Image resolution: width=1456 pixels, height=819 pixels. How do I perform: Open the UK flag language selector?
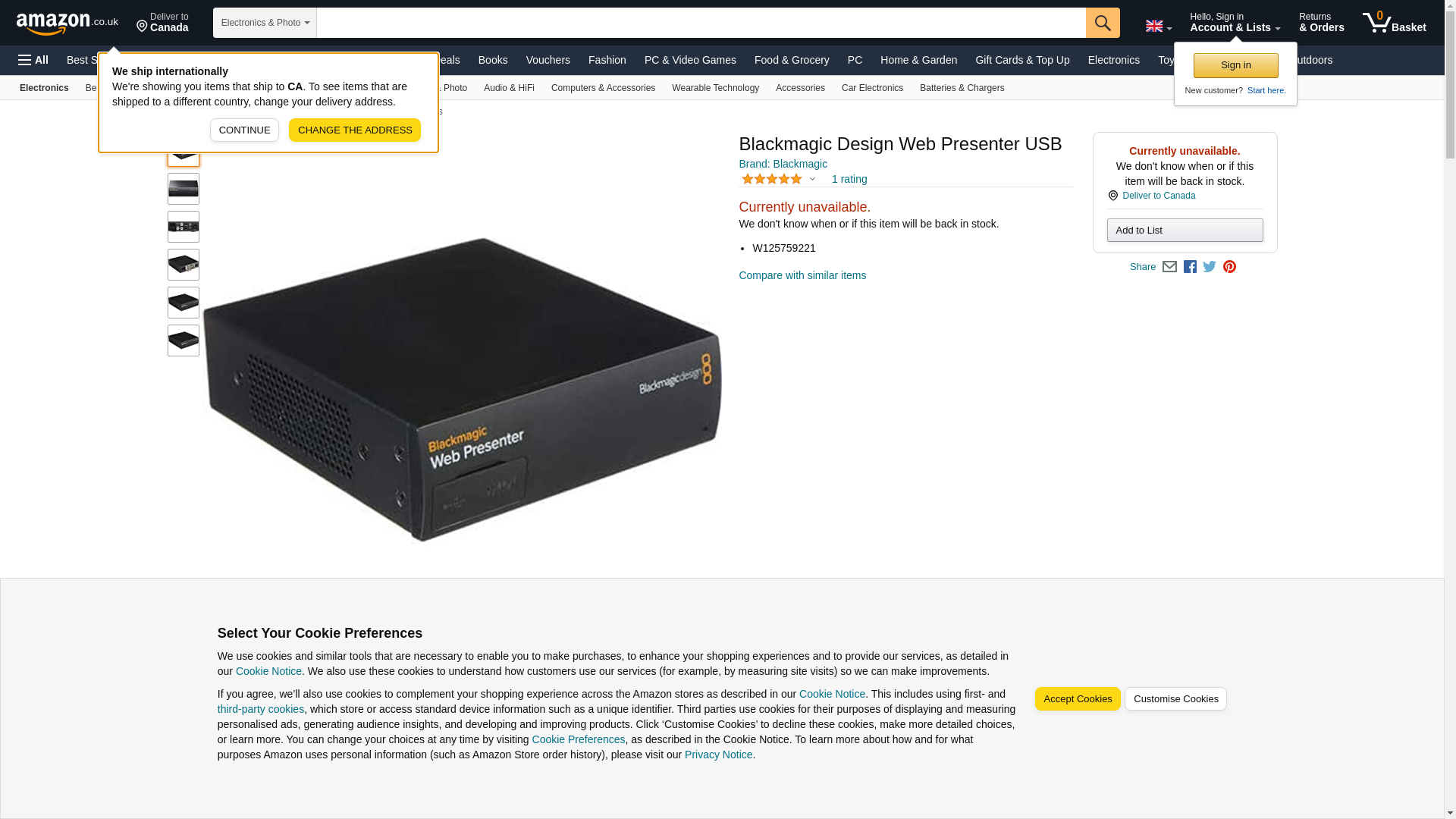pyautogui.click(x=1158, y=26)
